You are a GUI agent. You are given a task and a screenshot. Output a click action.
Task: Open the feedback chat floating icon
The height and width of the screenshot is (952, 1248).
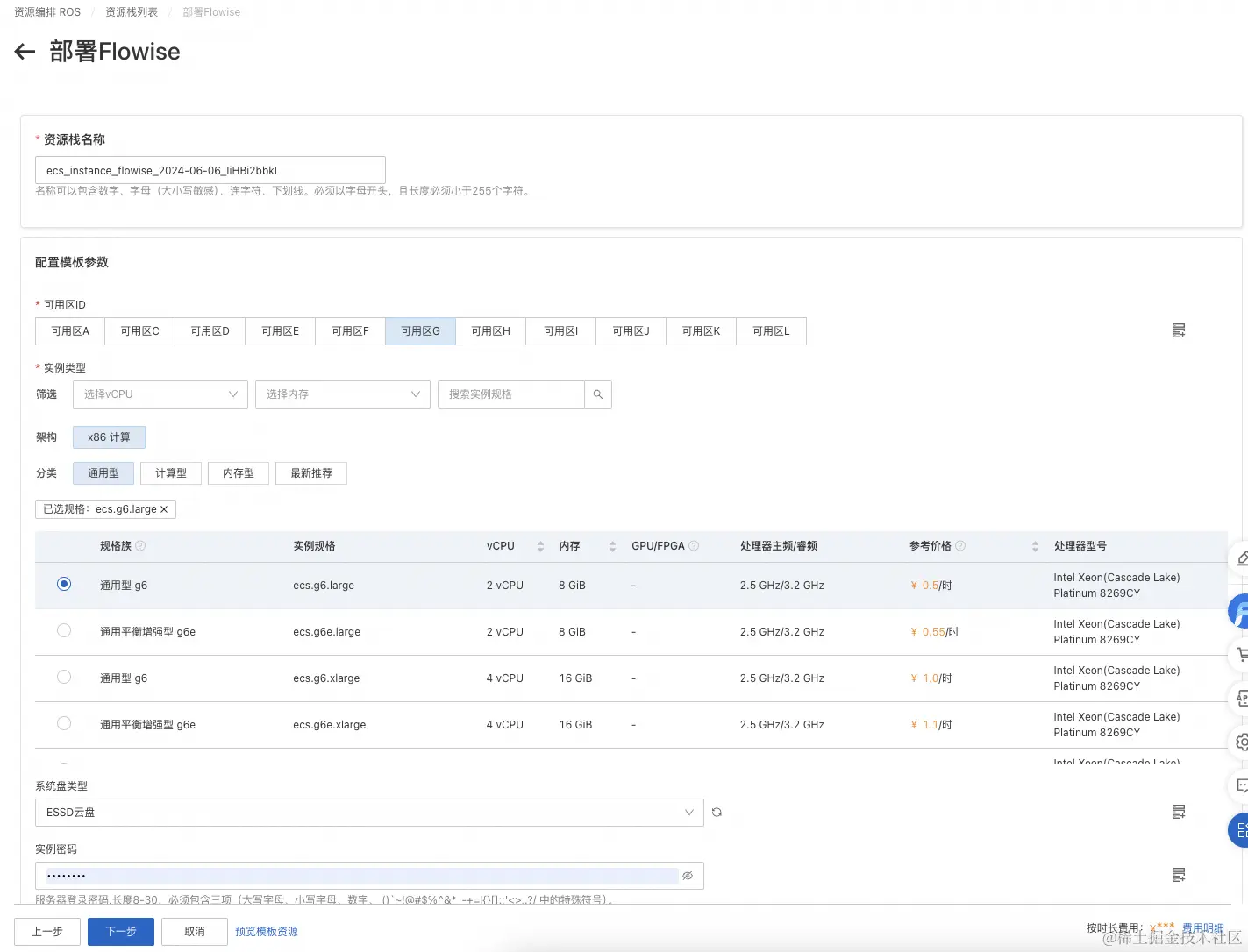(1240, 785)
